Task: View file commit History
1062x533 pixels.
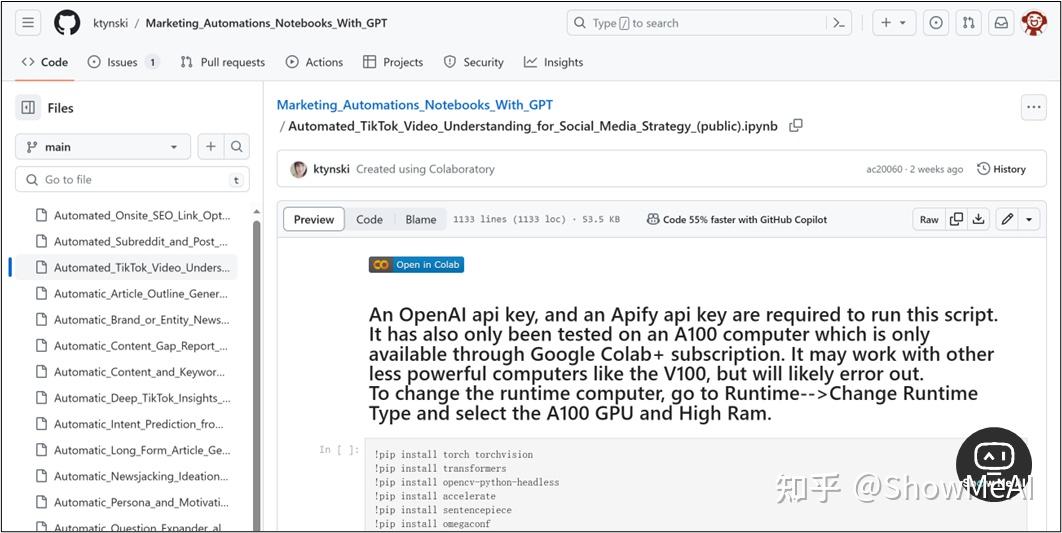Action: click(x=1001, y=169)
